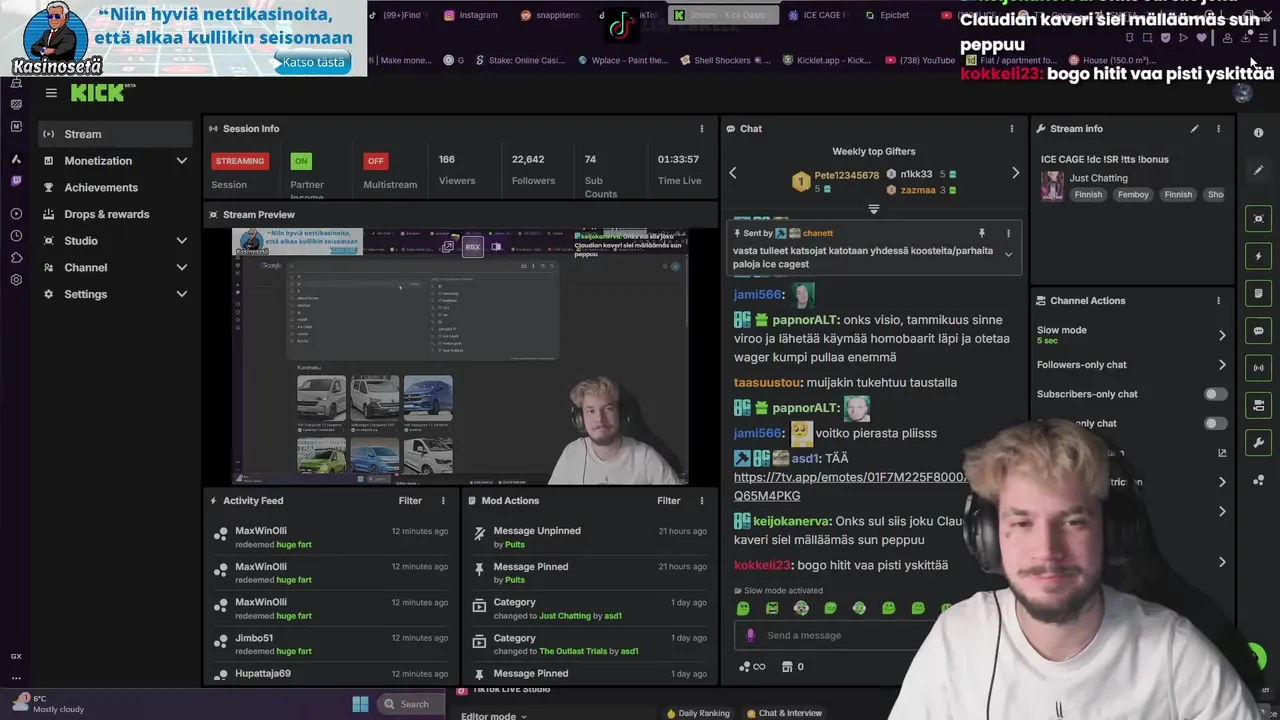Click the pencil icon in right sidebar
The height and width of the screenshot is (720, 1280).
[1258, 170]
